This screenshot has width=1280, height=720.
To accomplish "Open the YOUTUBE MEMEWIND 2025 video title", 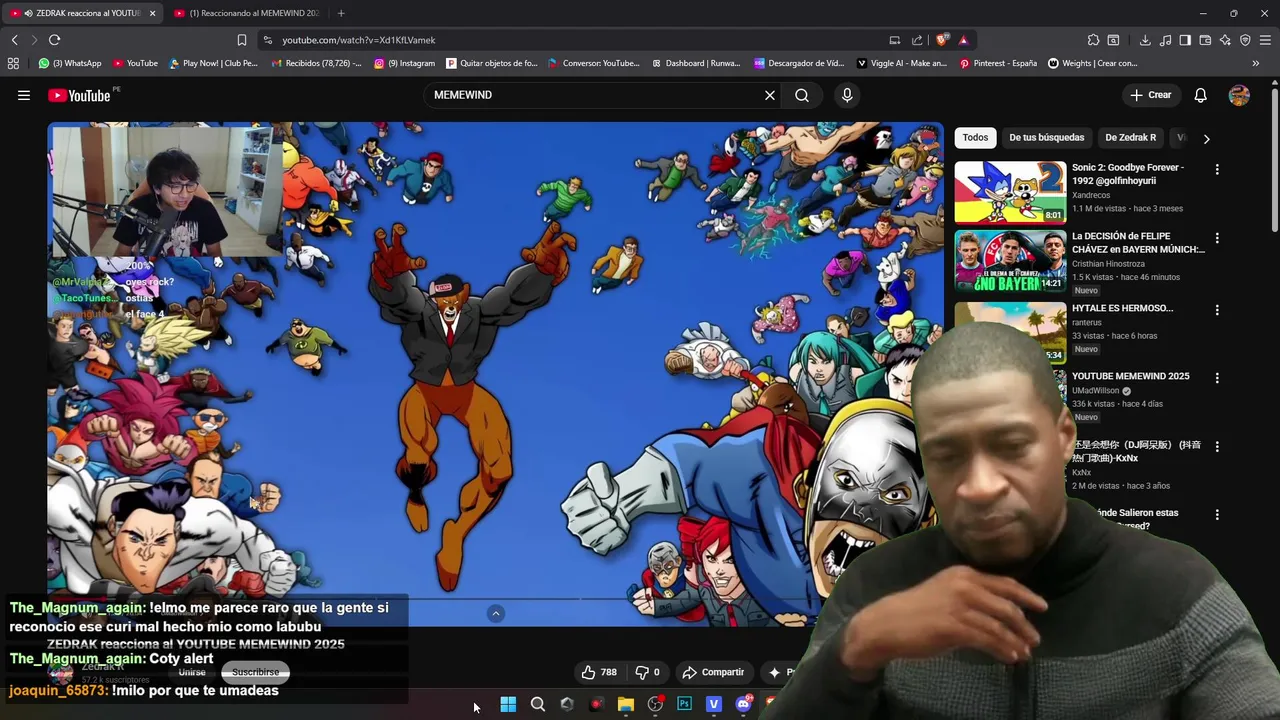I will pos(1130,376).
